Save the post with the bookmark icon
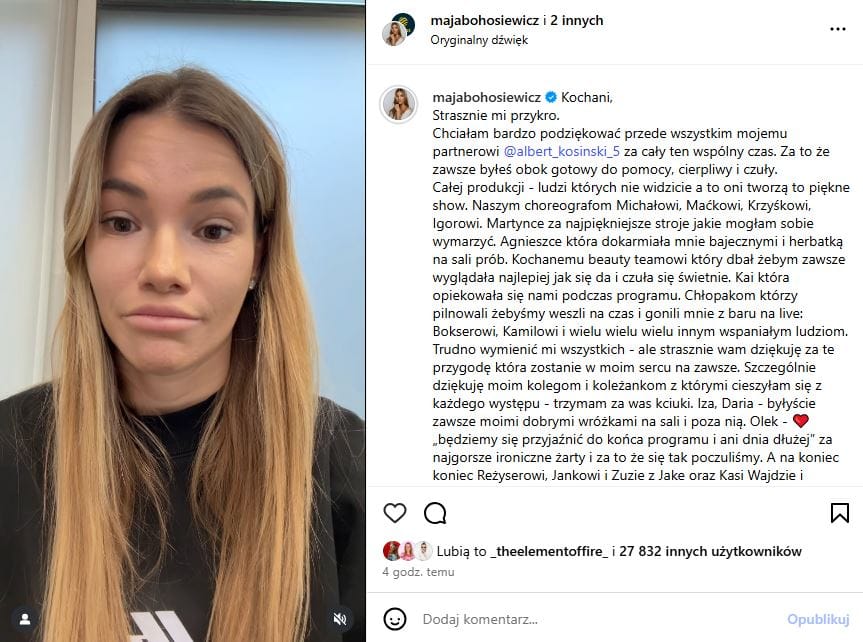Image resolution: width=863 pixels, height=642 pixels. pos(839,513)
